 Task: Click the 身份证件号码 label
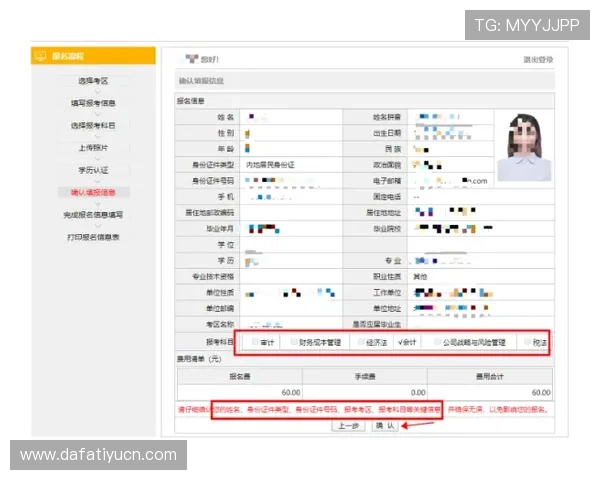pos(213,181)
